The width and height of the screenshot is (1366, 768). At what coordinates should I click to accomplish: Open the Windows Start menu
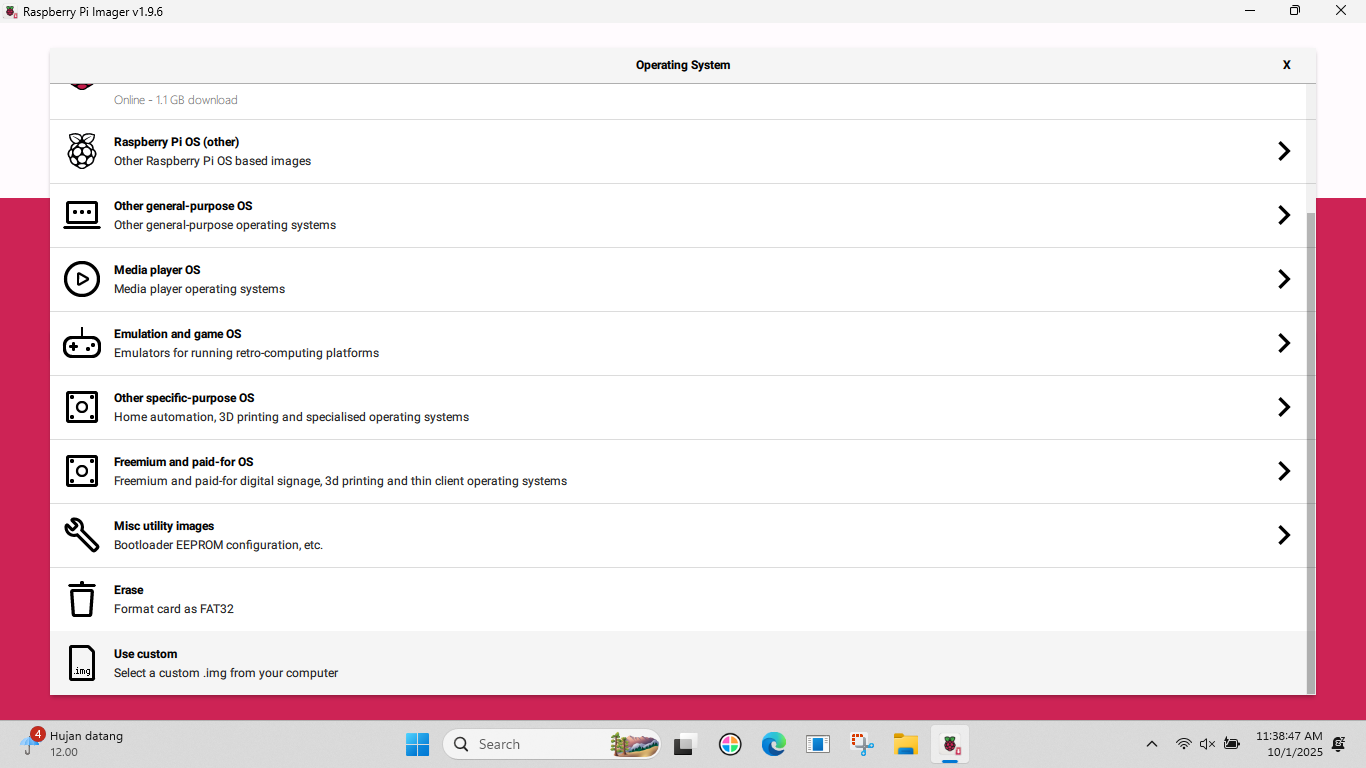pos(417,744)
